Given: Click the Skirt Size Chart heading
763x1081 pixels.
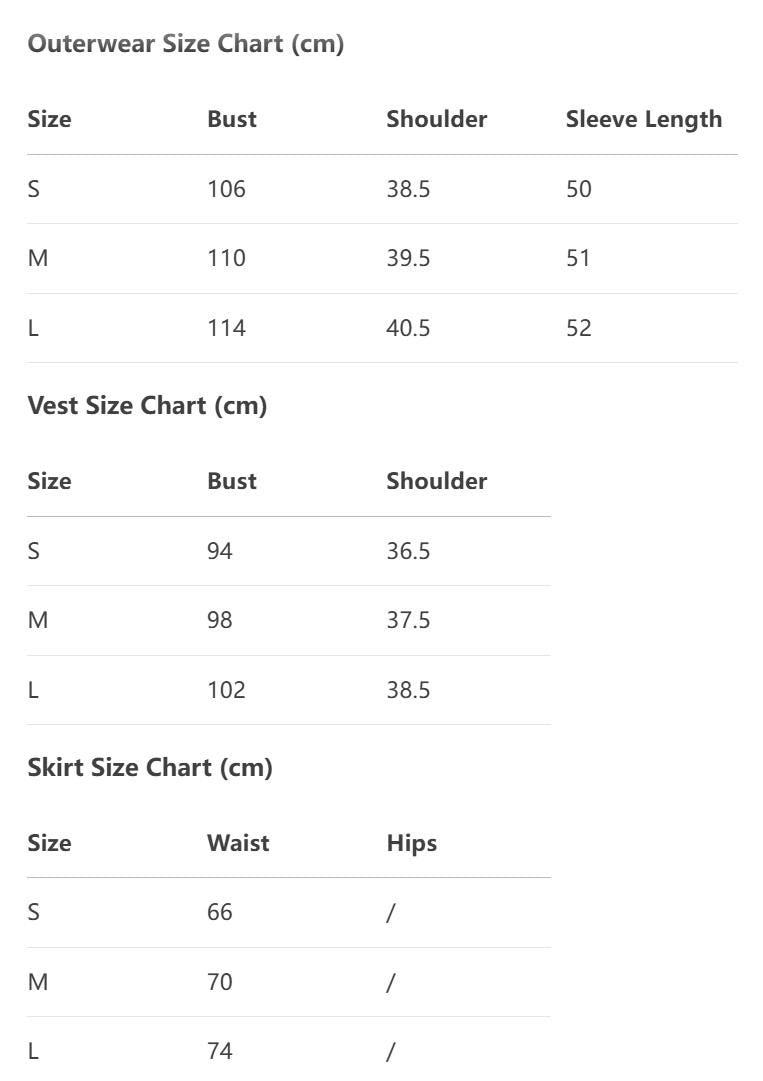Looking at the screenshot, I should pos(150,768).
